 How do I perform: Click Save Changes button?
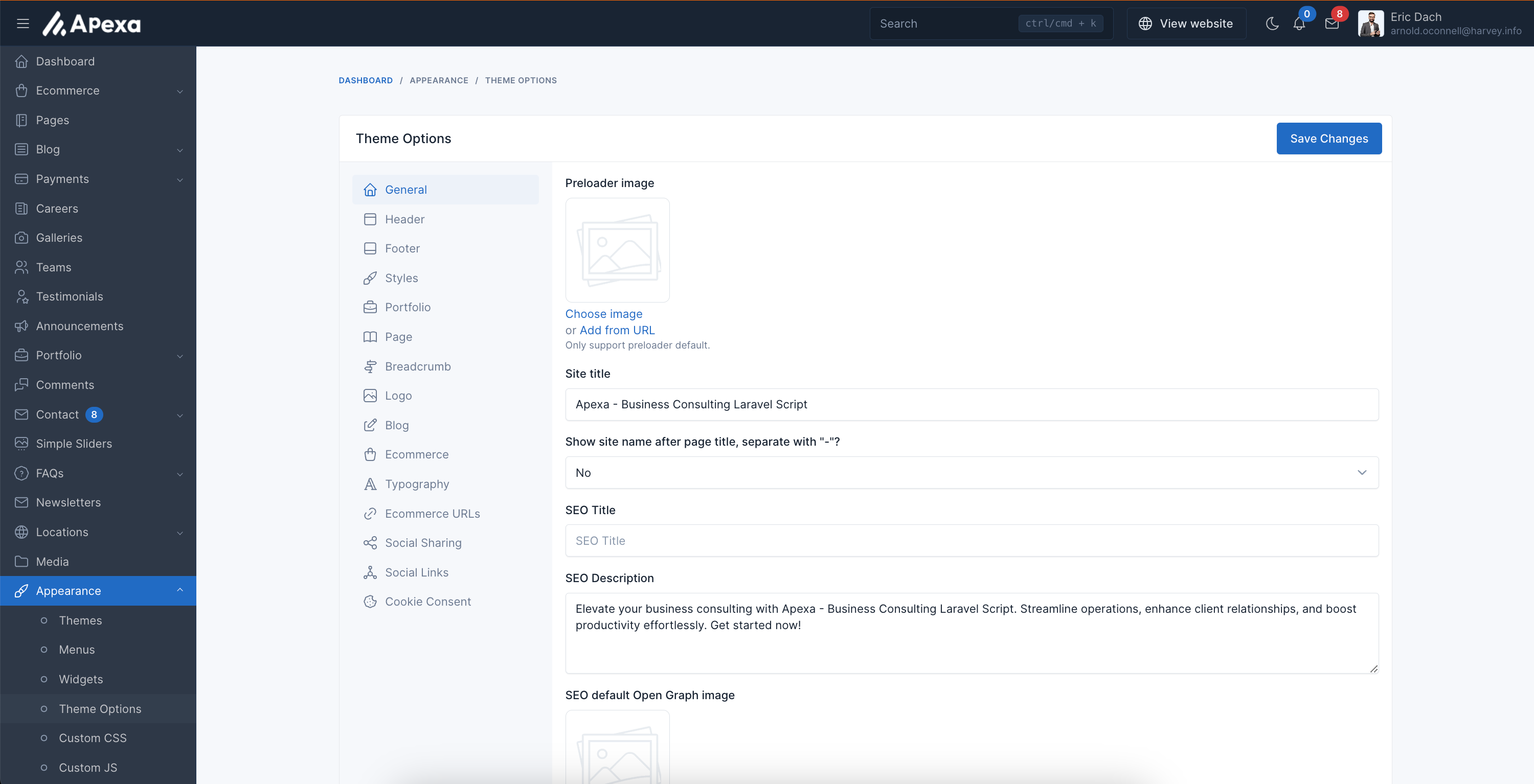tap(1329, 139)
